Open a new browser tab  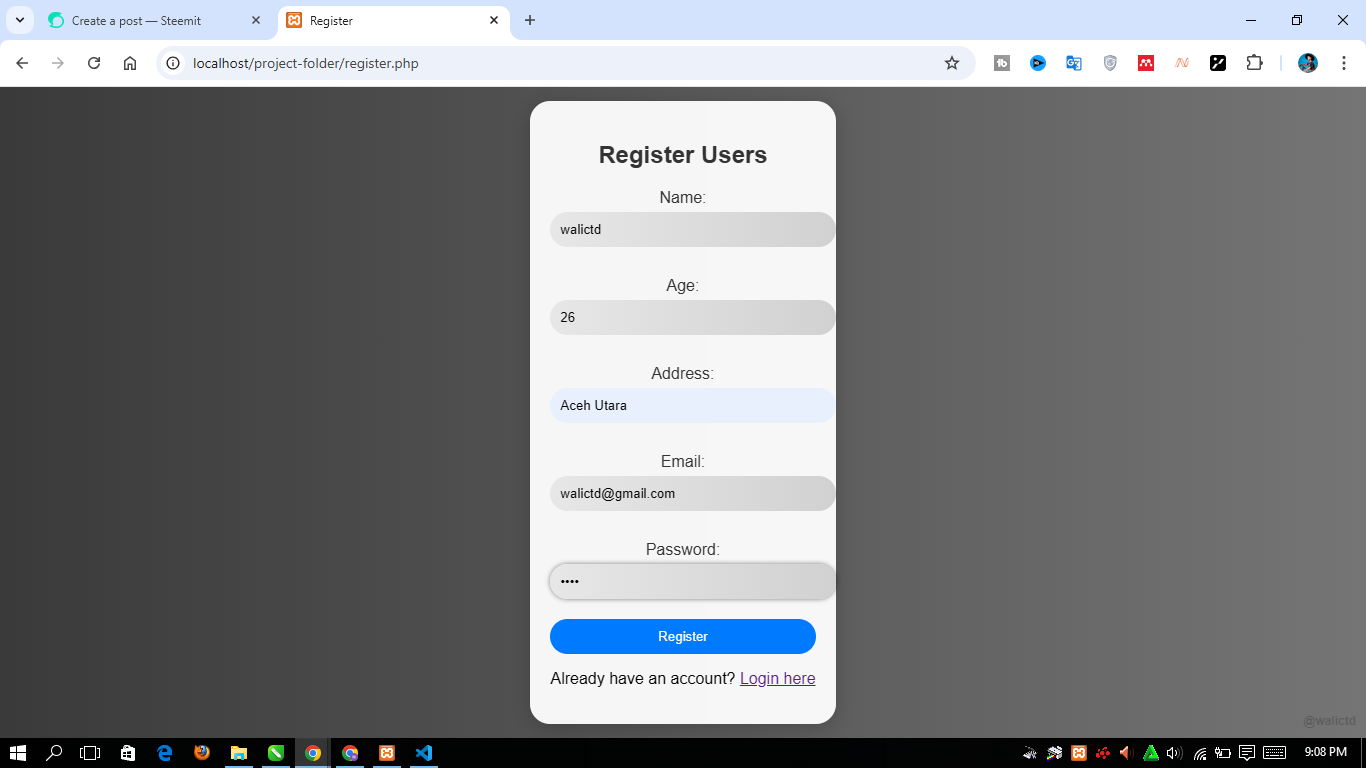pyautogui.click(x=530, y=20)
